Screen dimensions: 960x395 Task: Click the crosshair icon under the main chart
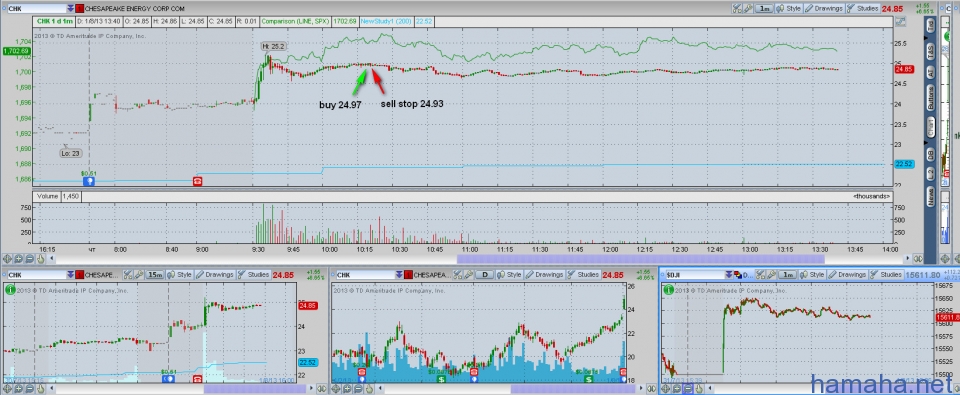(x=8, y=259)
